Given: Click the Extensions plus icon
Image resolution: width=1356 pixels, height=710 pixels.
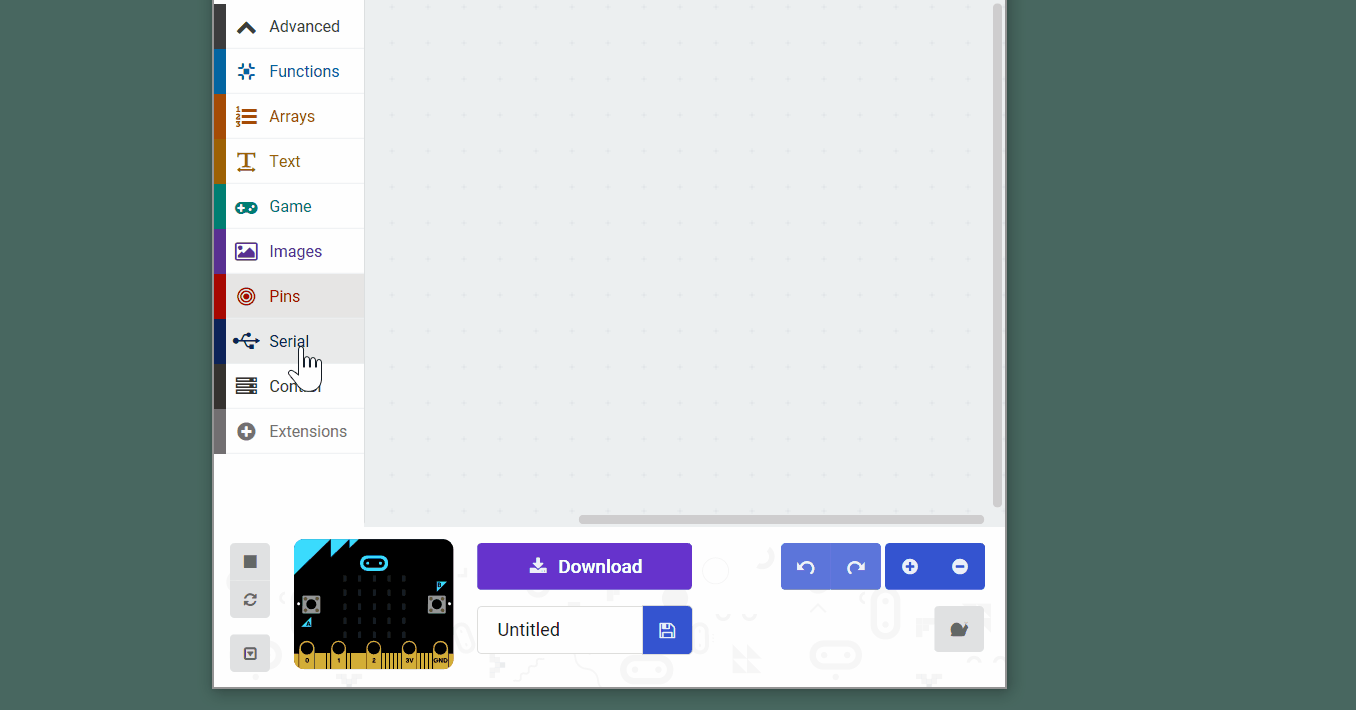Looking at the screenshot, I should tap(245, 431).
